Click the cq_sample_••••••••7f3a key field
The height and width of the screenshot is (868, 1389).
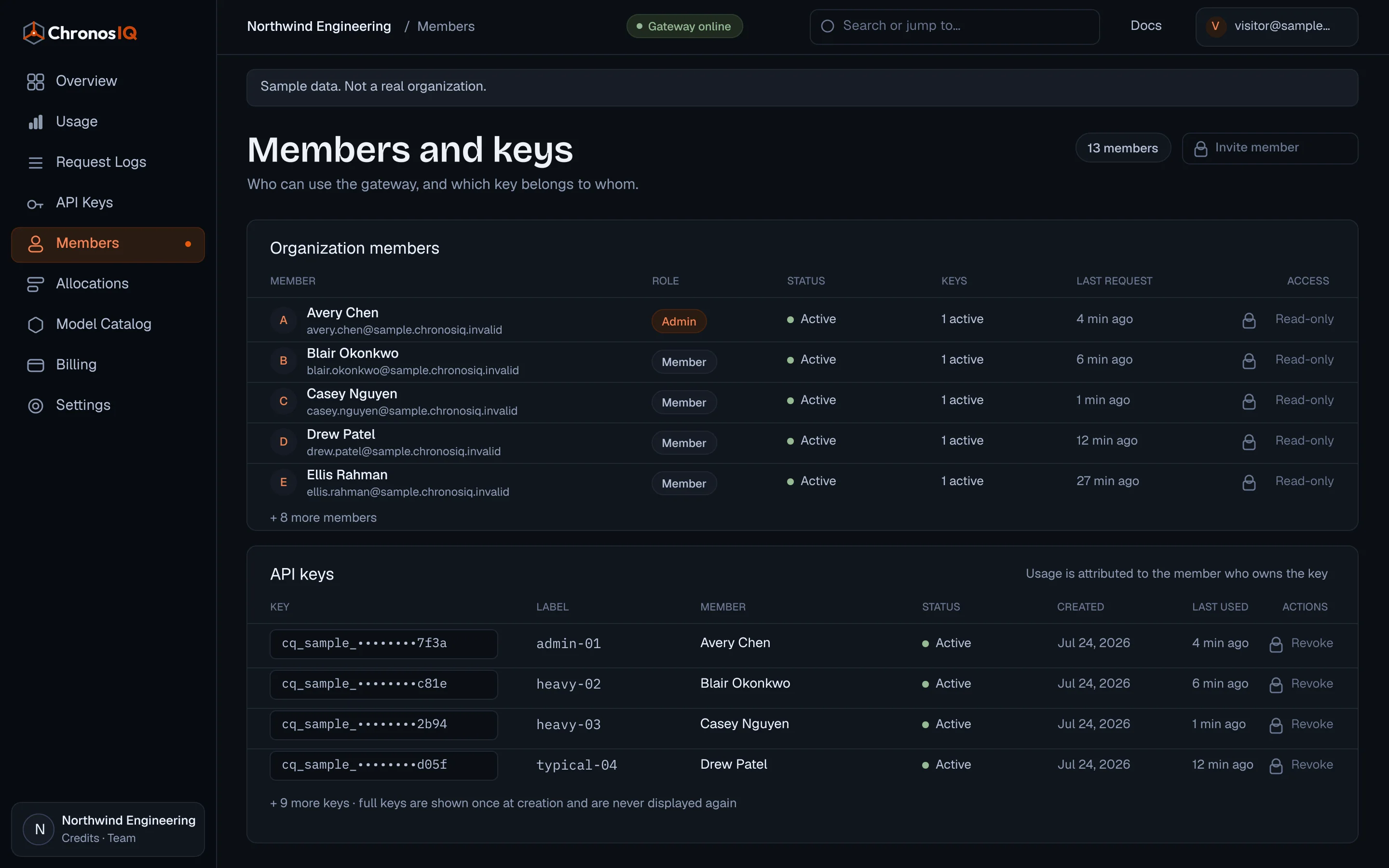383,644
